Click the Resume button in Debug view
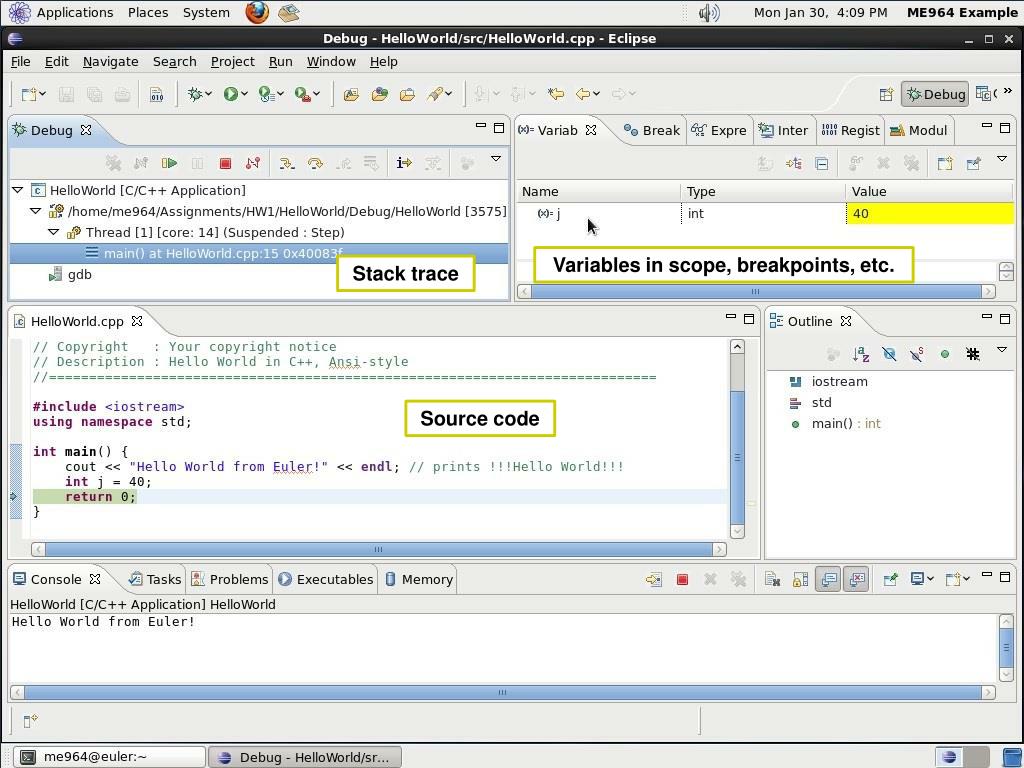Screen dimensions: 1024x768 click(x=169, y=163)
